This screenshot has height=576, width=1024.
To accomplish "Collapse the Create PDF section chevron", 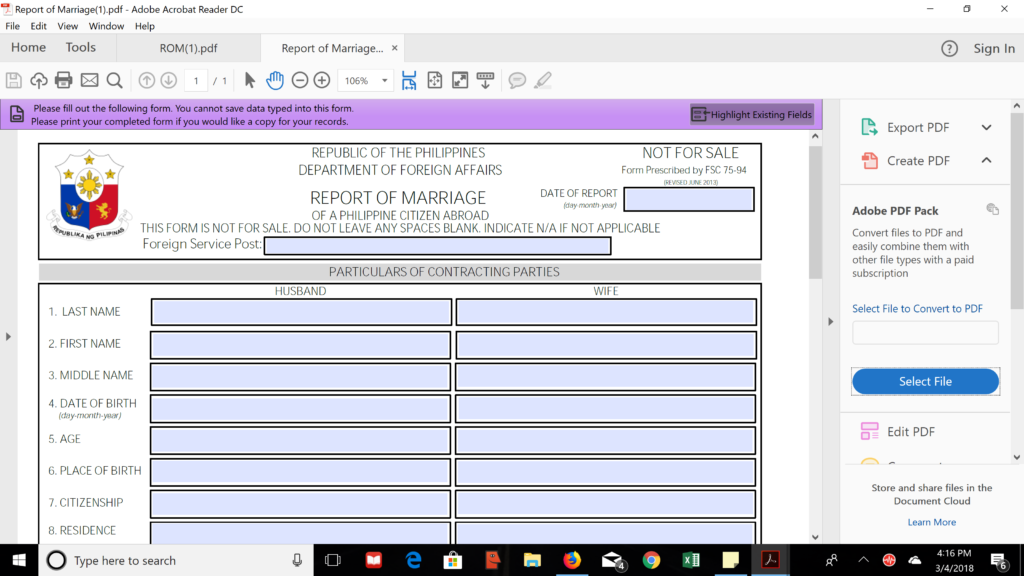I will (x=986, y=160).
